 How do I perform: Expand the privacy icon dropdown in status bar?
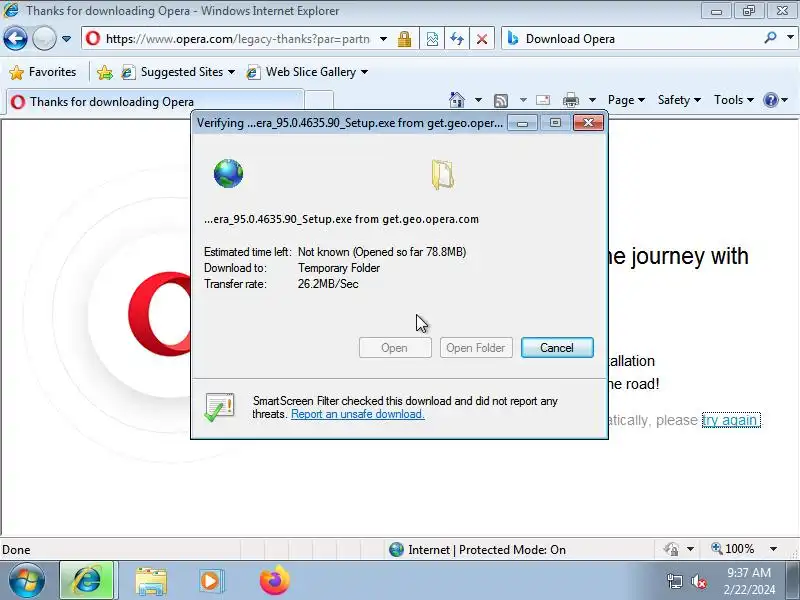(690, 549)
